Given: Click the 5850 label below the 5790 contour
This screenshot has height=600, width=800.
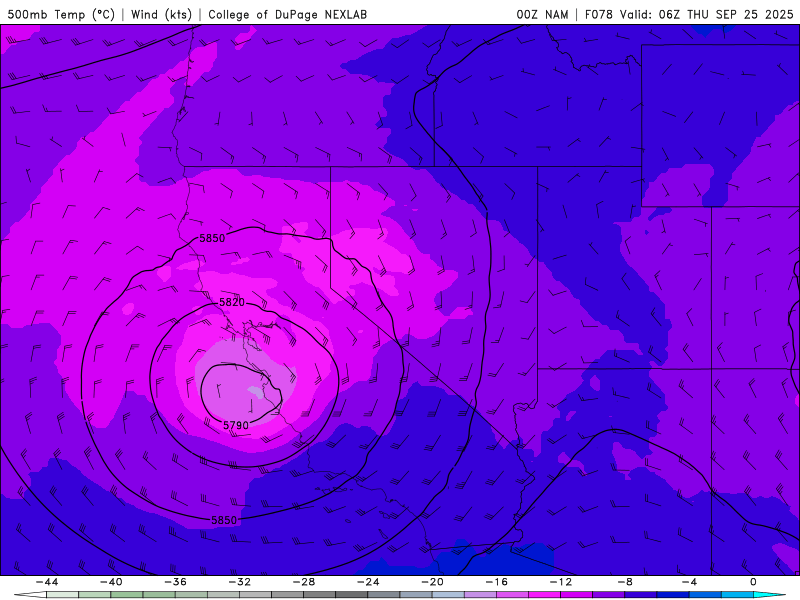Looking at the screenshot, I should click(x=224, y=520).
